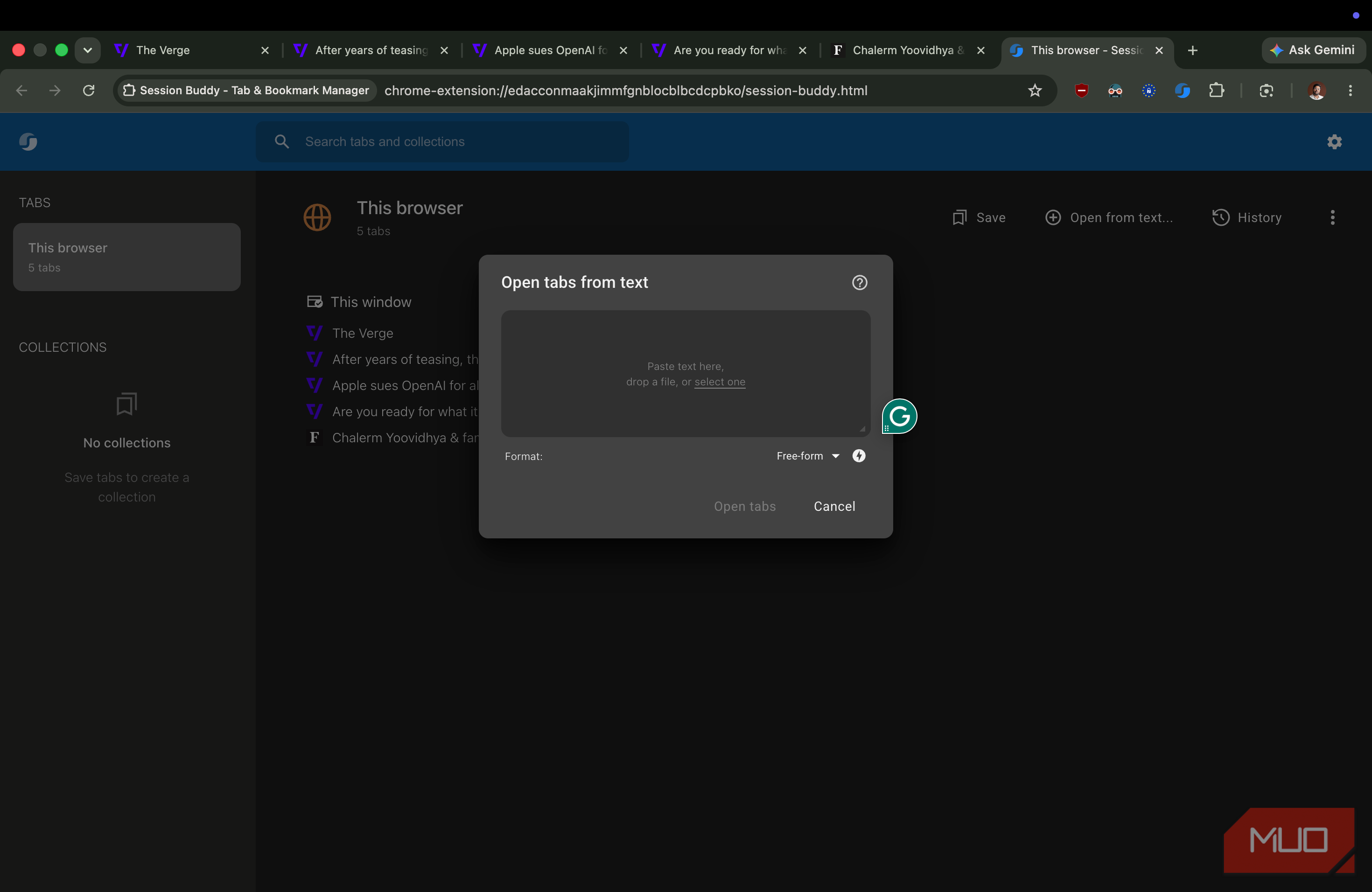Switch to After years of teasing tab
This screenshot has width=1372, height=892.
(x=370, y=50)
